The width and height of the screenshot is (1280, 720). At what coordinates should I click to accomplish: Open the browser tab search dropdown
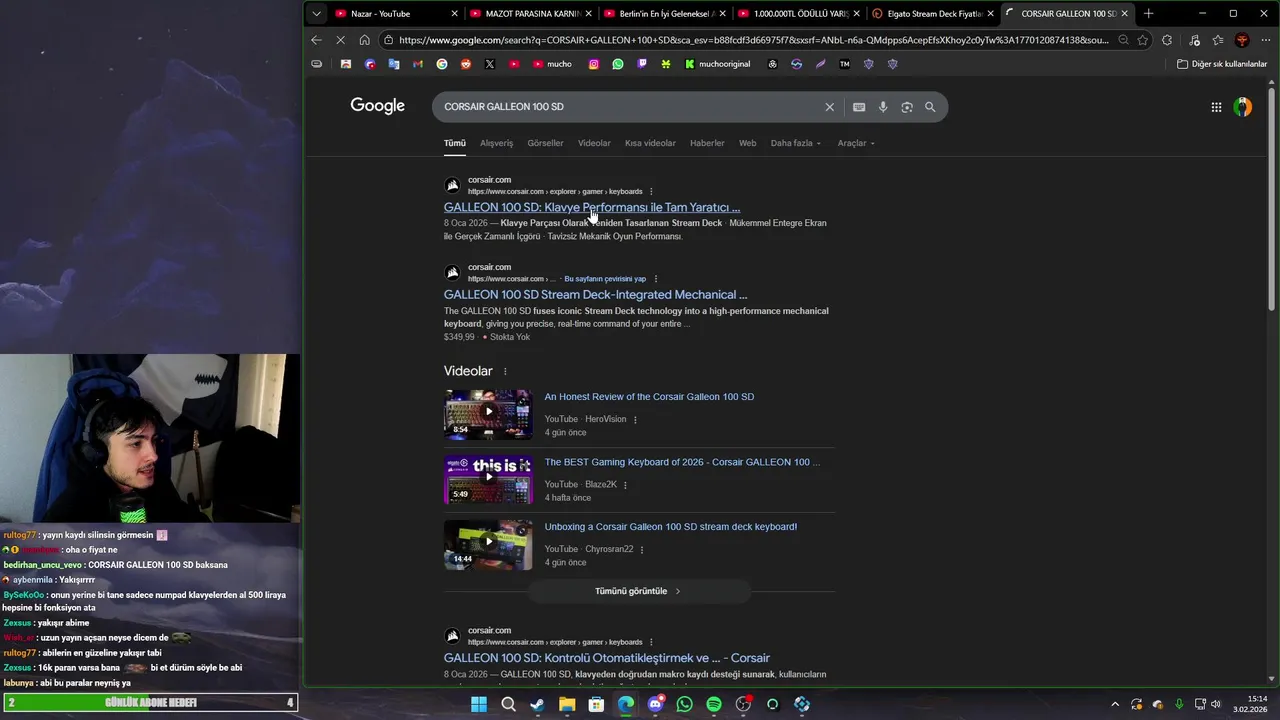317,14
